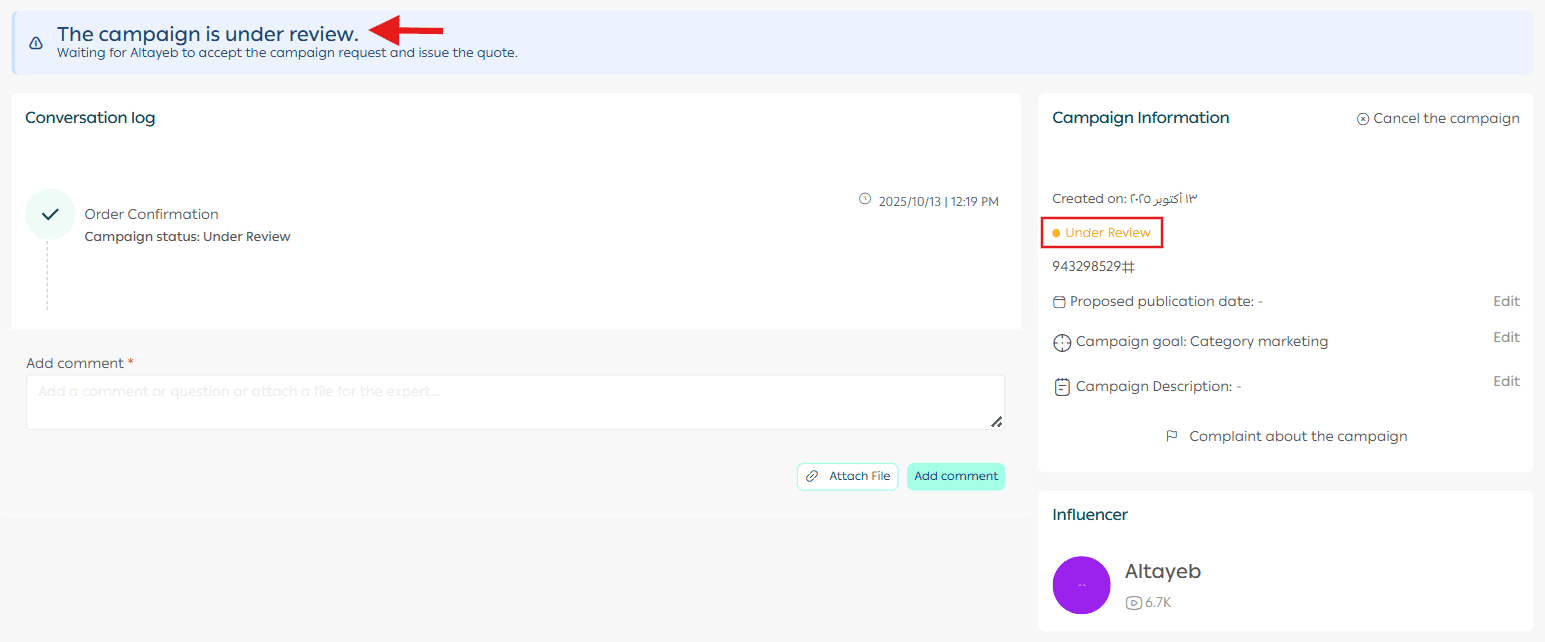This screenshot has width=1545, height=642.
Task: Click the Under Review status badge
Action: [1102, 233]
